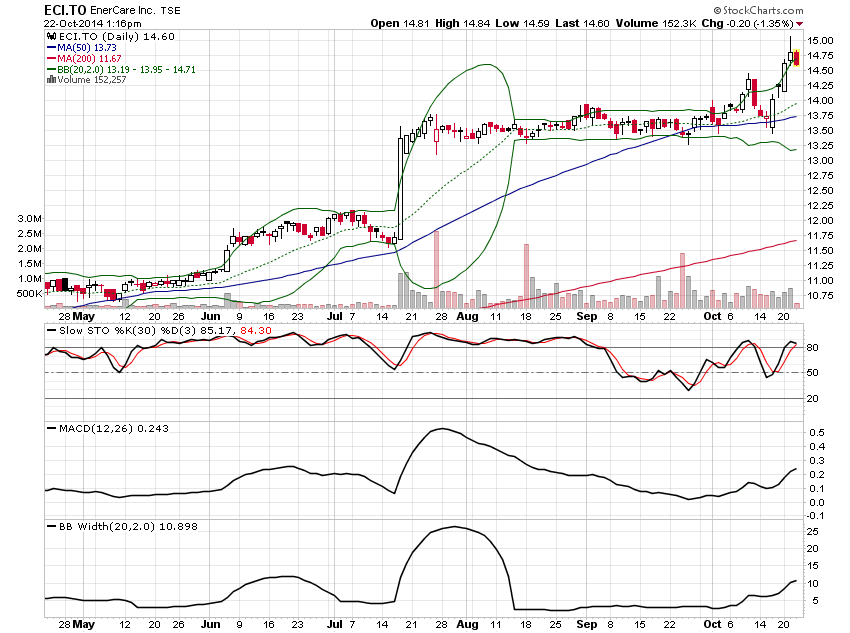
Task: Click the volume bars icon in legend
Action: click(51, 80)
